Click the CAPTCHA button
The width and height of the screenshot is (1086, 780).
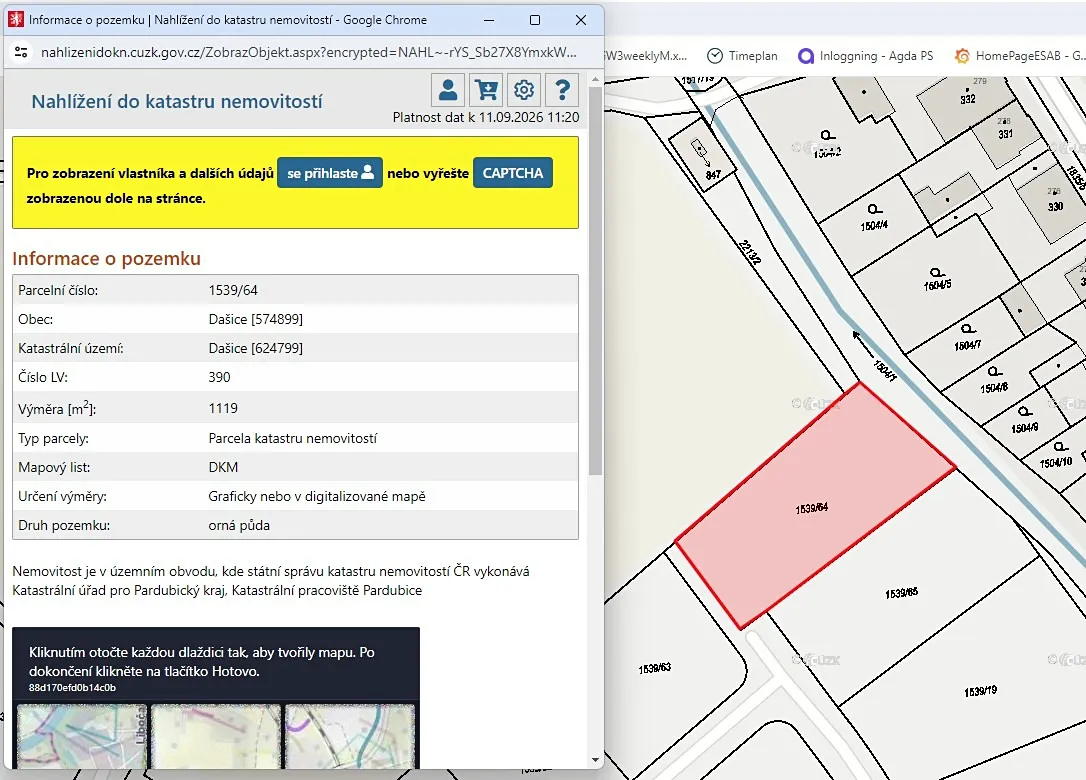[x=513, y=173]
